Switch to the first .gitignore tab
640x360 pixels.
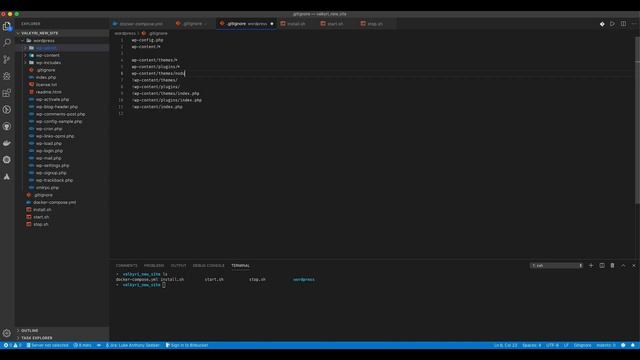(192, 24)
